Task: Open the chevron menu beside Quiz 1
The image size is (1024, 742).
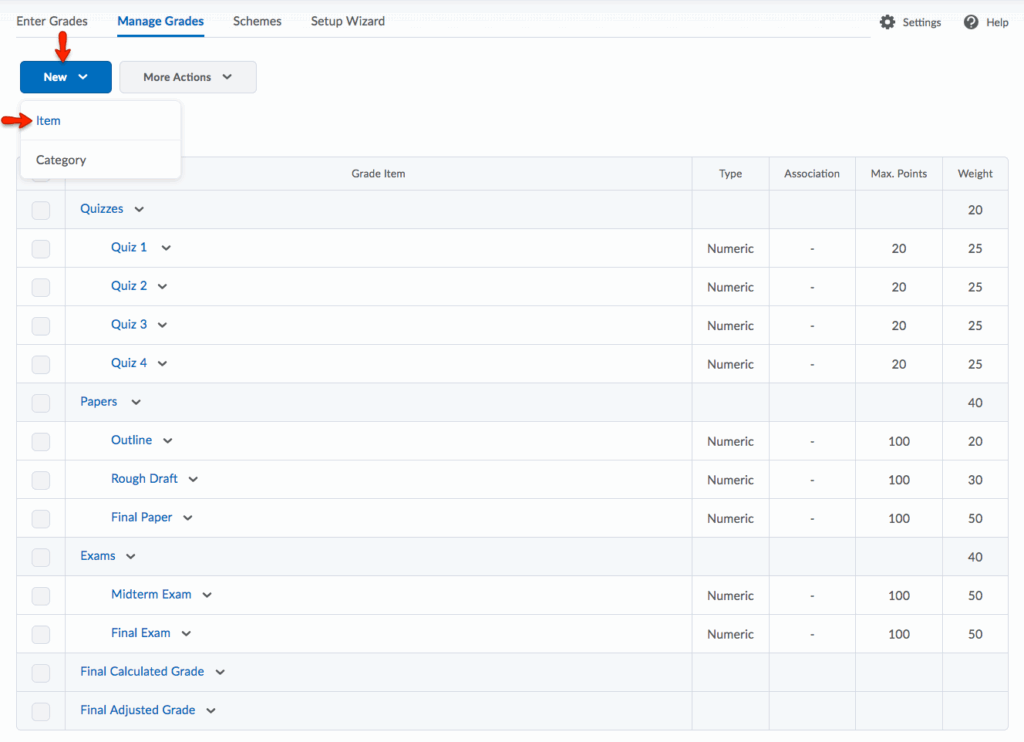Action: point(166,248)
